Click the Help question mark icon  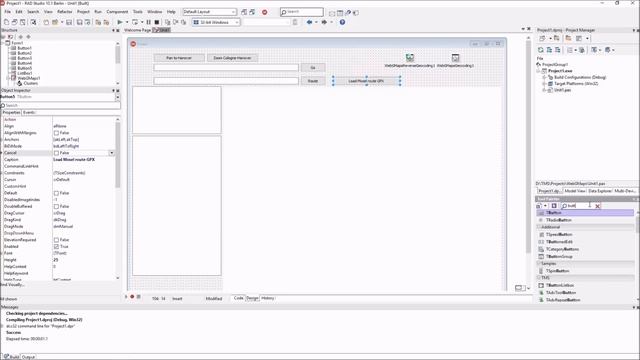point(342,22)
